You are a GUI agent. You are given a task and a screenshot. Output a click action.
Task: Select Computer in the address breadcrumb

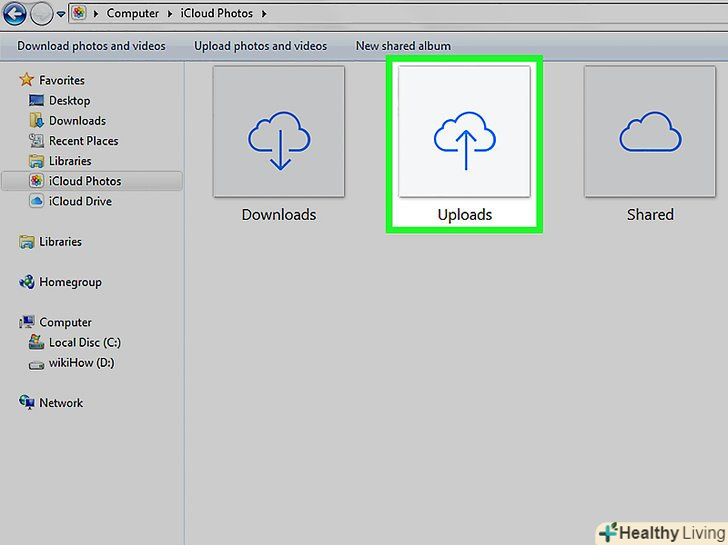click(132, 13)
